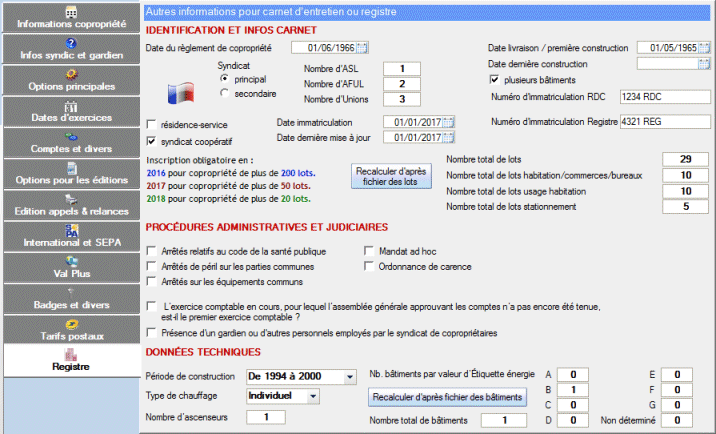The width and height of the screenshot is (716, 434).
Task: Toggle the résidence-service checkbox
Action: pyautogui.click(x=151, y=125)
